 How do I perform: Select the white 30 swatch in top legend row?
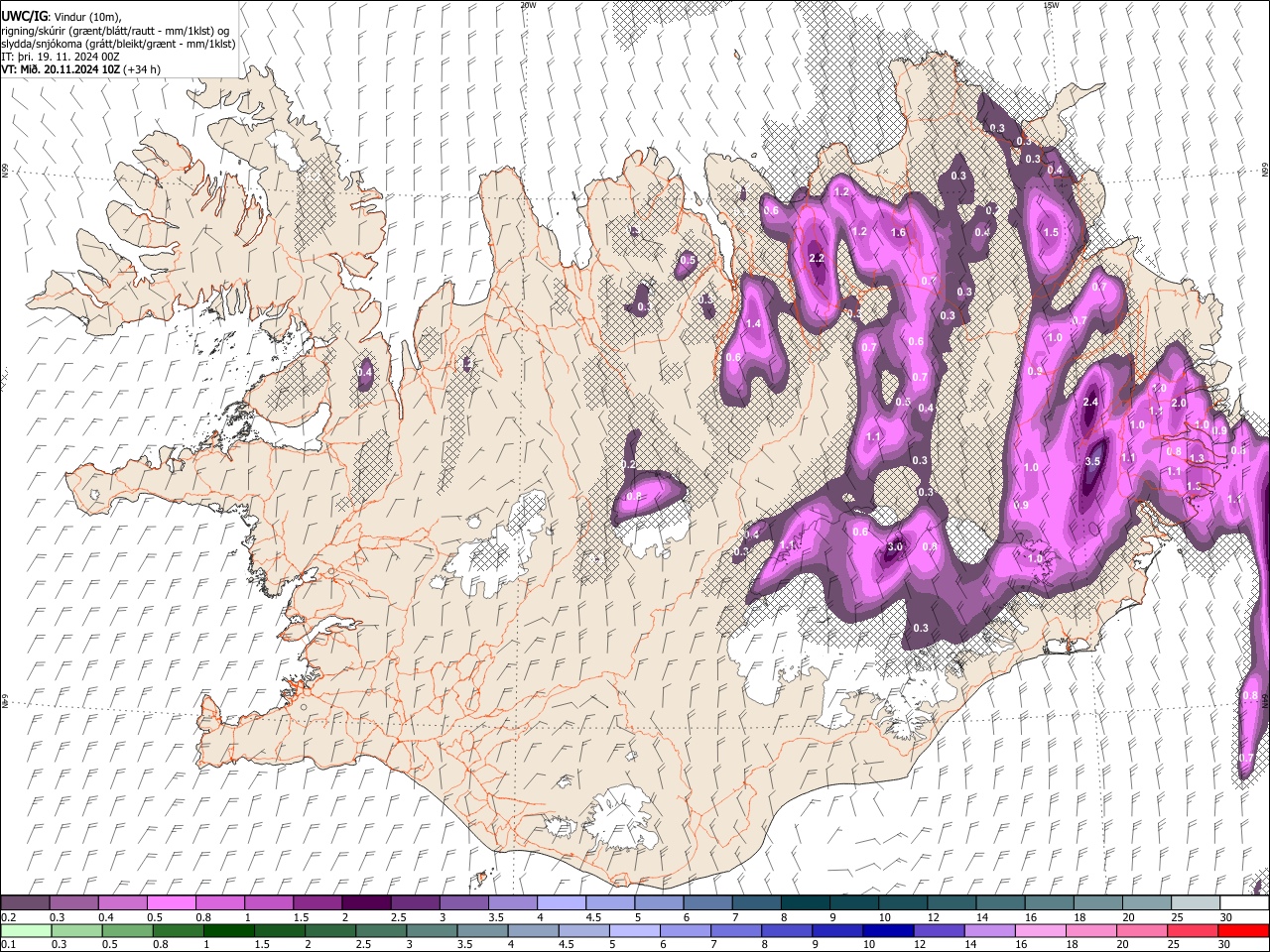(x=1245, y=902)
